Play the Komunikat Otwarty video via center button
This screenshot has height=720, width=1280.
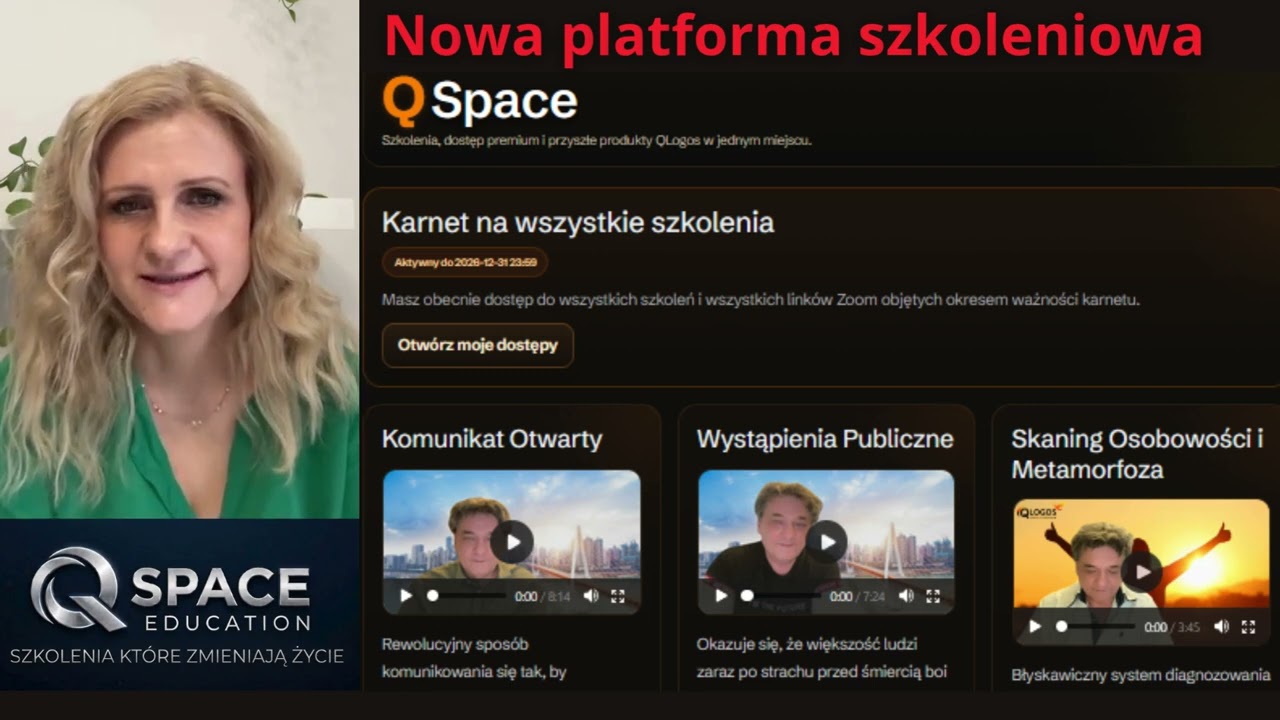pos(512,542)
